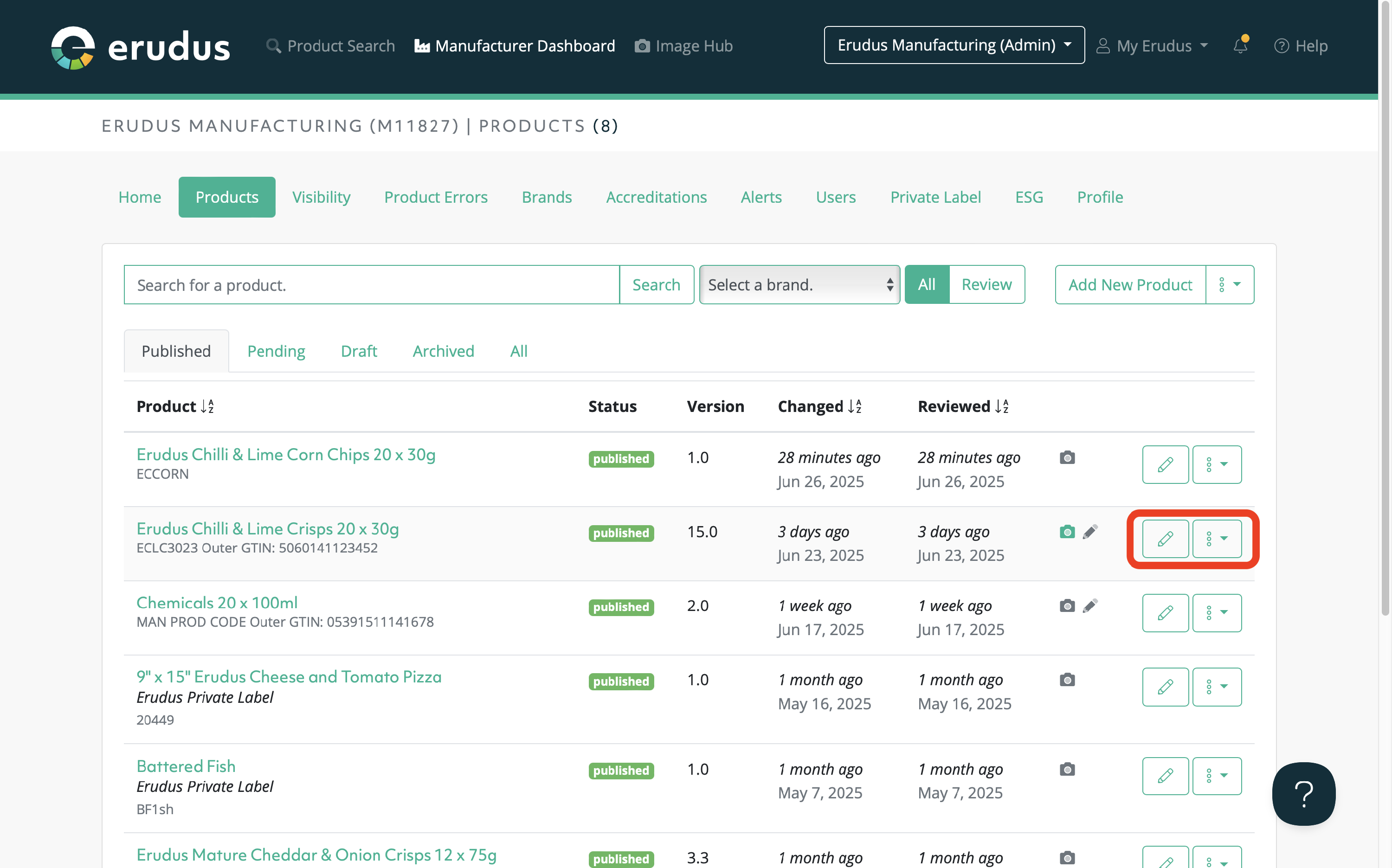Open the floating help question mark widget

point(1303,793)
